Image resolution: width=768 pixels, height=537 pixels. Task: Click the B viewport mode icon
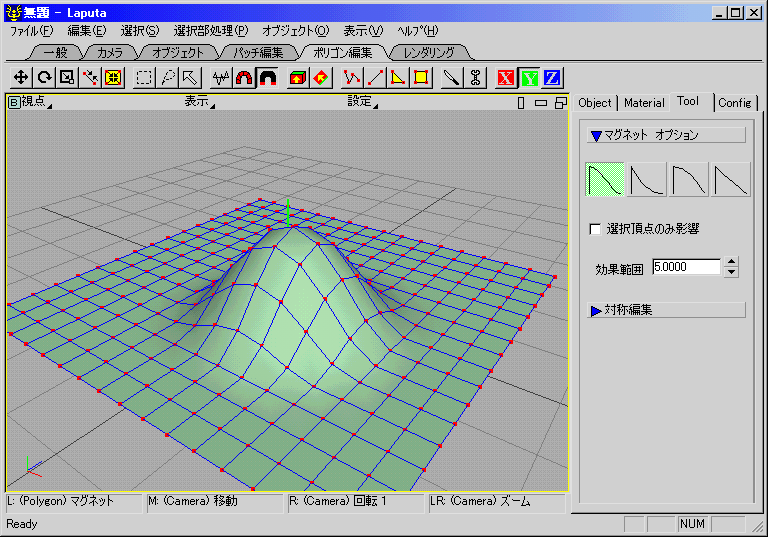coord(14,102)
